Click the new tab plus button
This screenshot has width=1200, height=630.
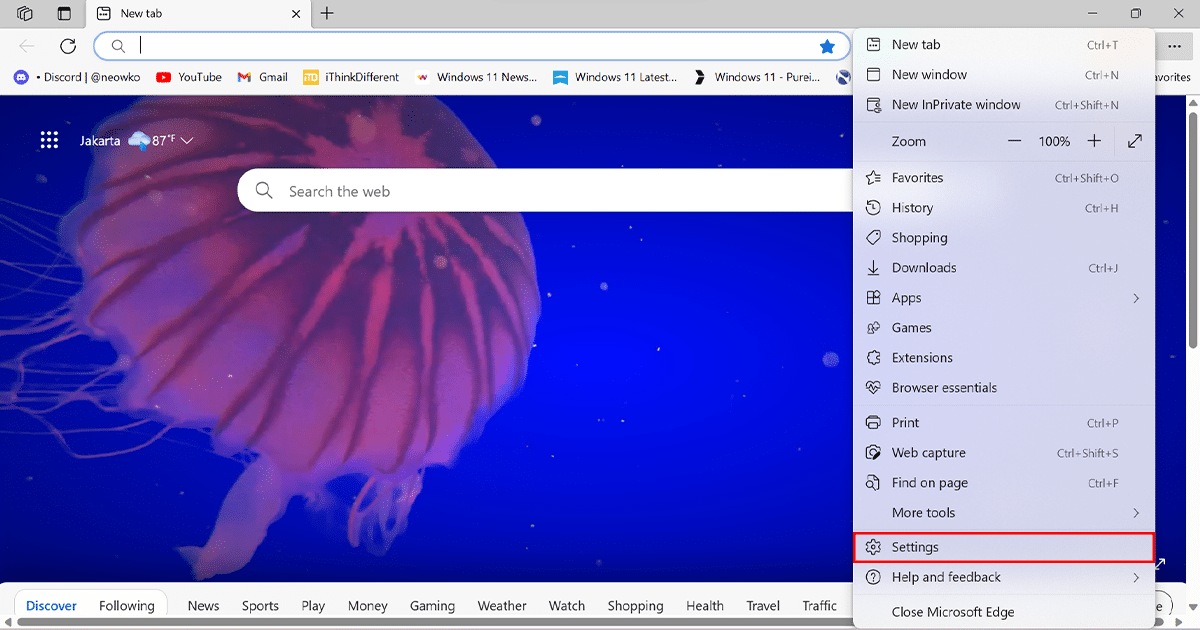327,14
